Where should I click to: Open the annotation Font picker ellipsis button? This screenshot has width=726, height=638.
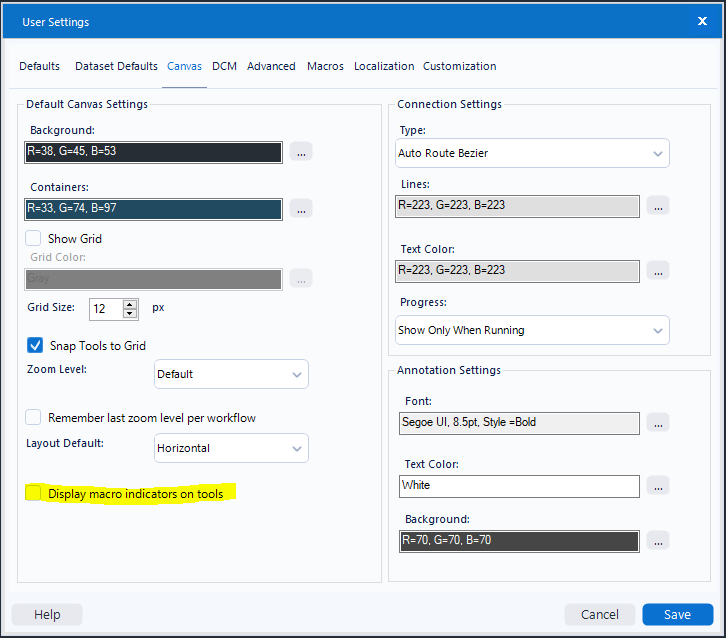pos(657,422)
